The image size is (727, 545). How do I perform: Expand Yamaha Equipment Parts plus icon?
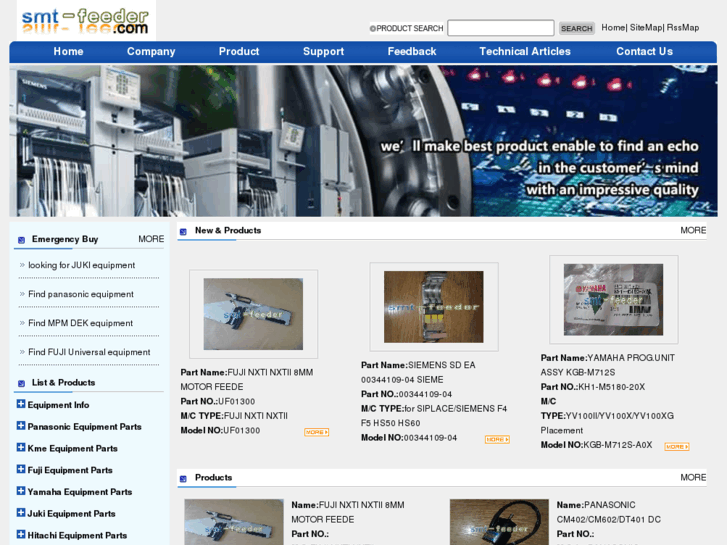click(x=21, y=491)
